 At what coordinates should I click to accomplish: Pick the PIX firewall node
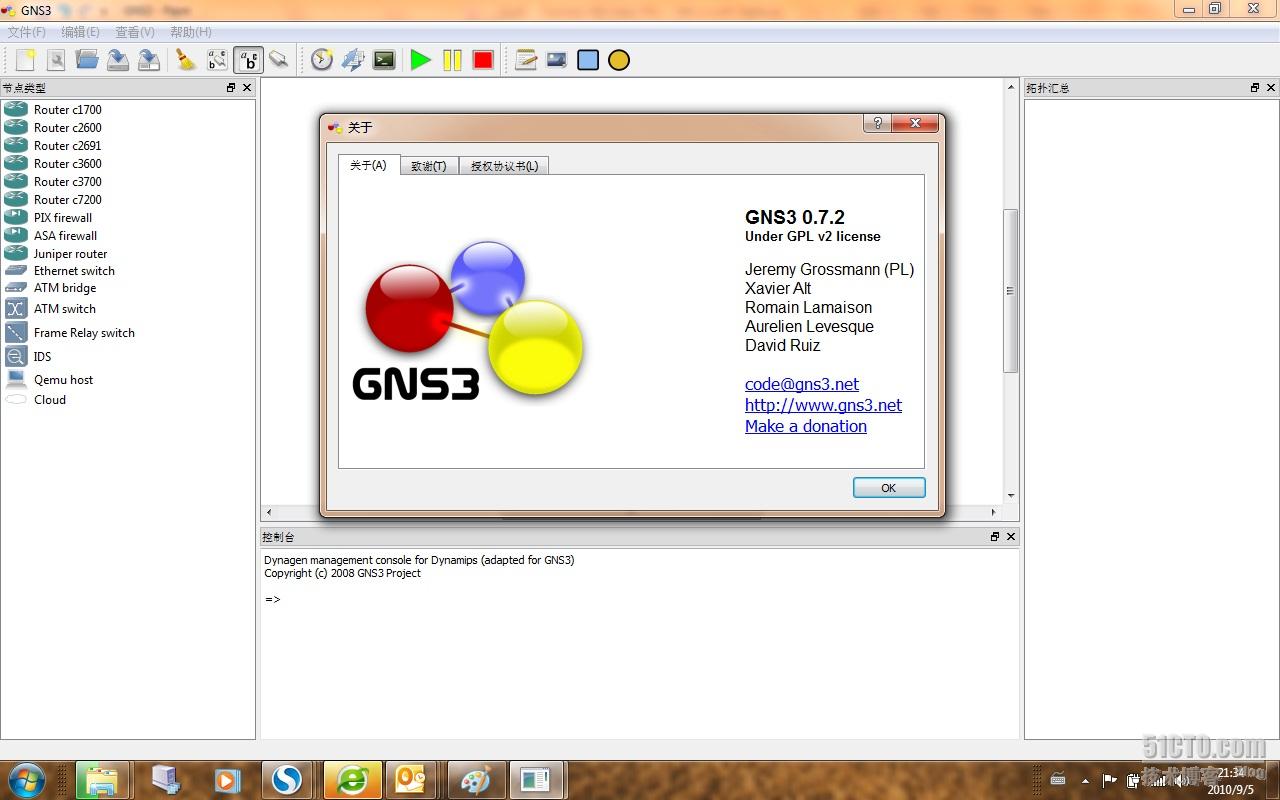click(62, 218)
